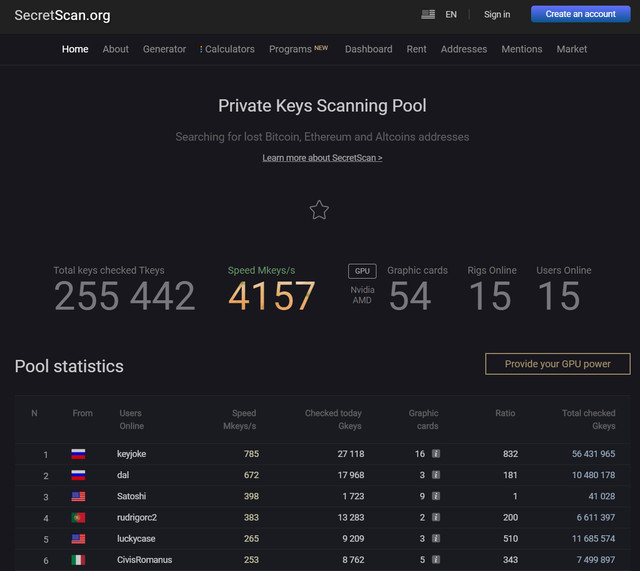This screenshot has width=640, height=571.
Task: Click US flag in Satoshi row
Action: [x=78, y=496]
